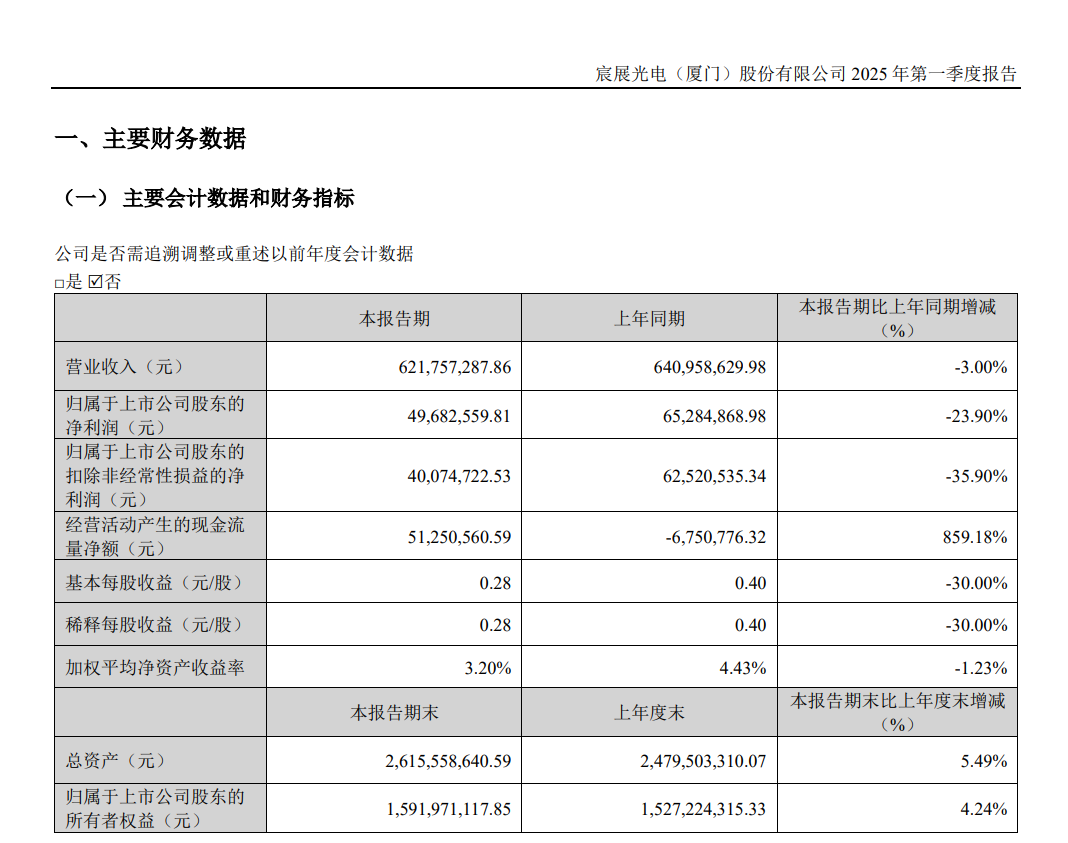Click column header 本报告期

(394, 319)
